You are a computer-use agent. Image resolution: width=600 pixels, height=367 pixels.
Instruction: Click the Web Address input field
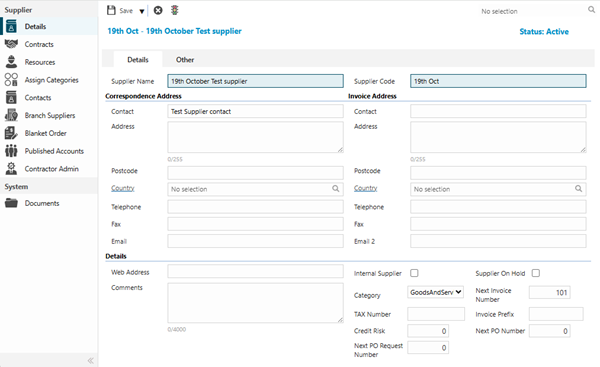255,272
